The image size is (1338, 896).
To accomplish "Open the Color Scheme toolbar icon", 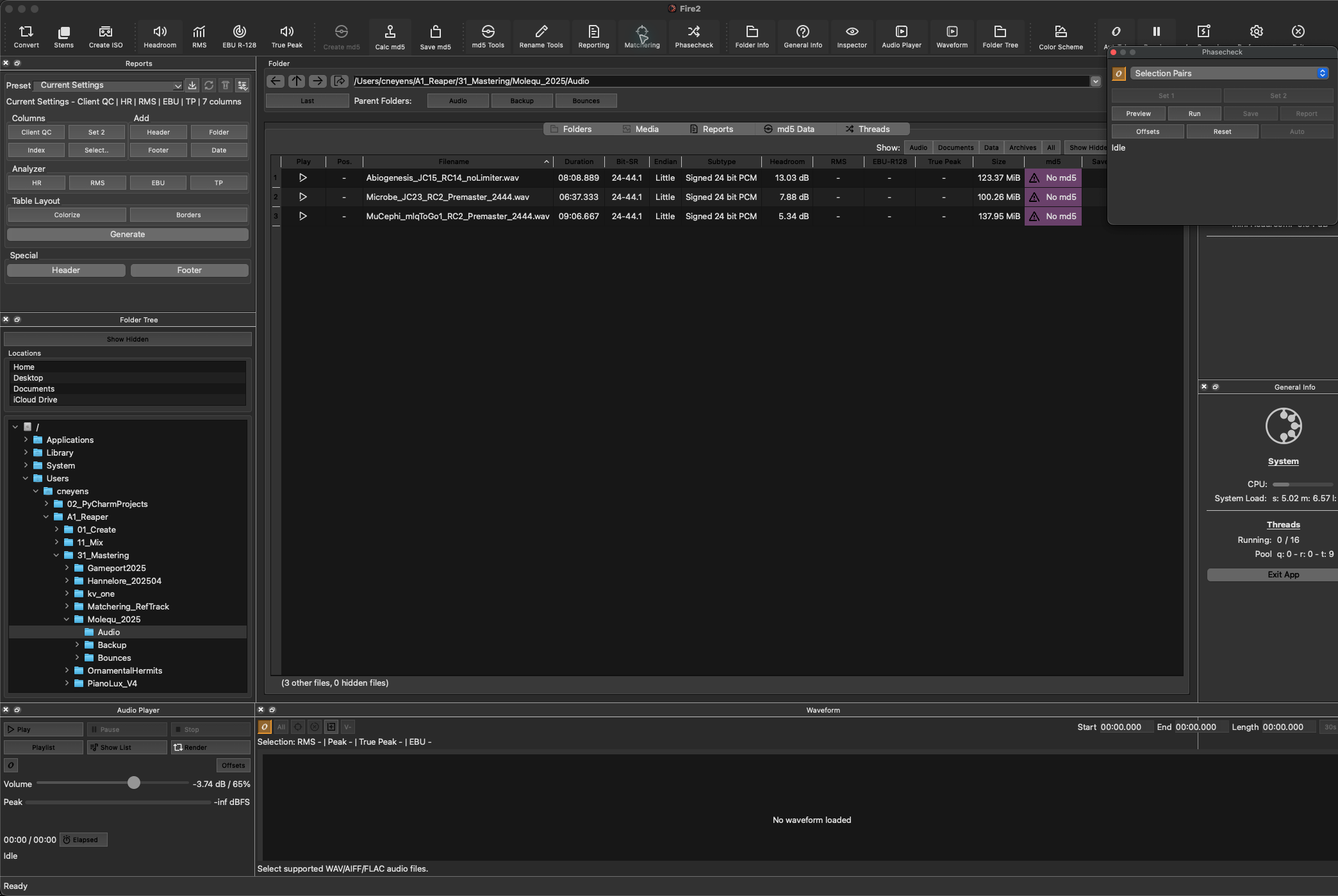I will (x=1061, y=37).
